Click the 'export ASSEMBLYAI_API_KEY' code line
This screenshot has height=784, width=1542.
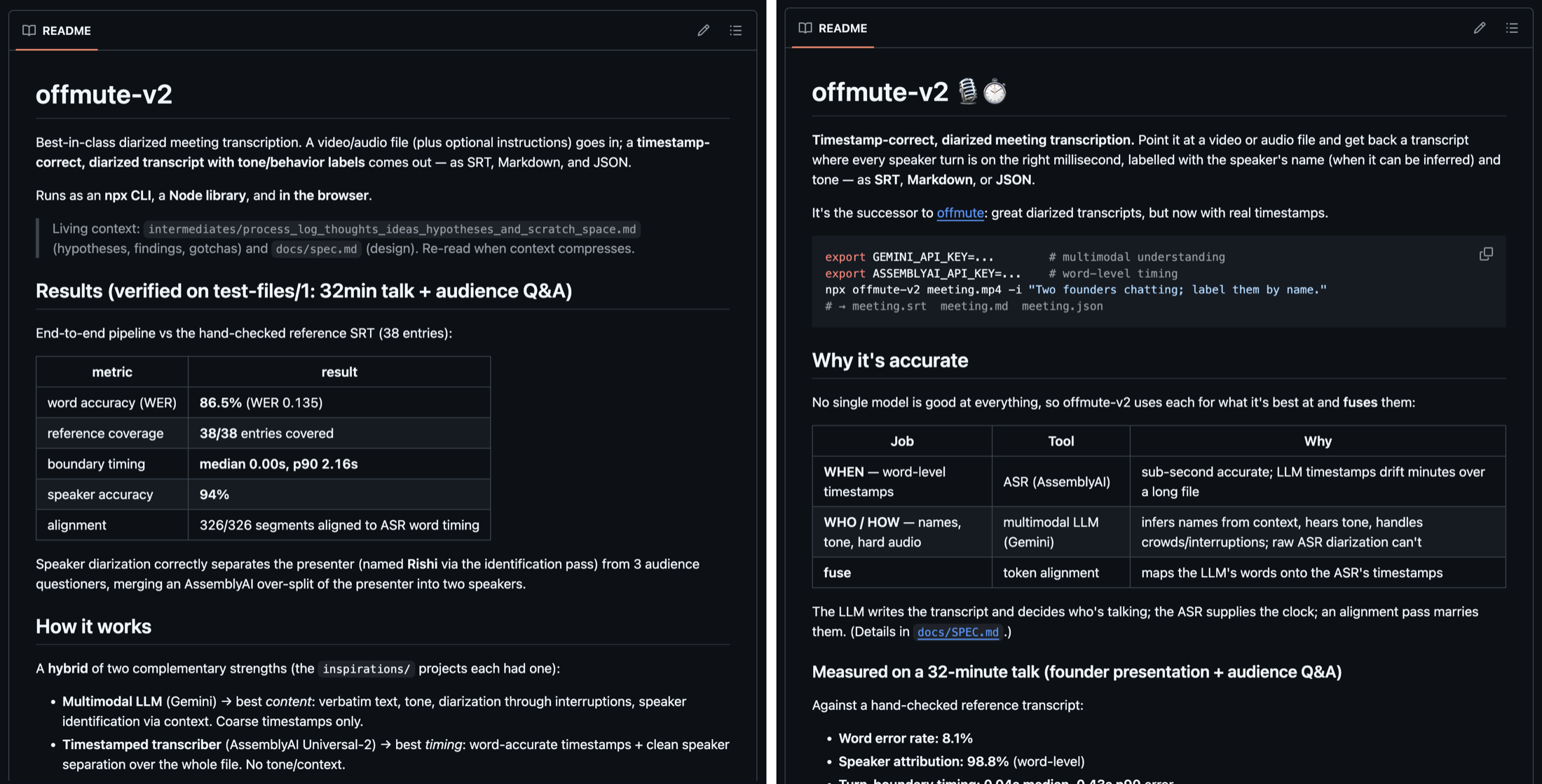click(1001, 273)
